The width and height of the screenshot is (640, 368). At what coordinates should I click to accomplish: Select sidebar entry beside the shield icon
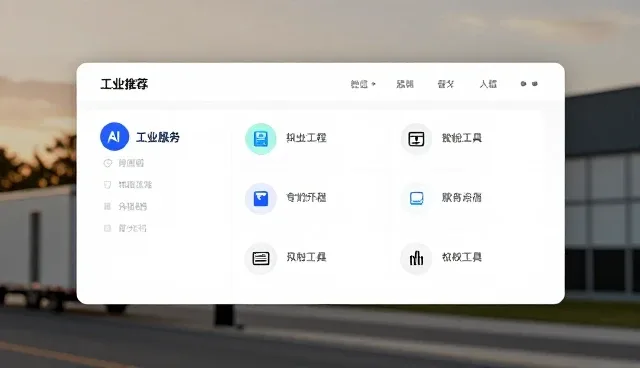click(135, 185)
